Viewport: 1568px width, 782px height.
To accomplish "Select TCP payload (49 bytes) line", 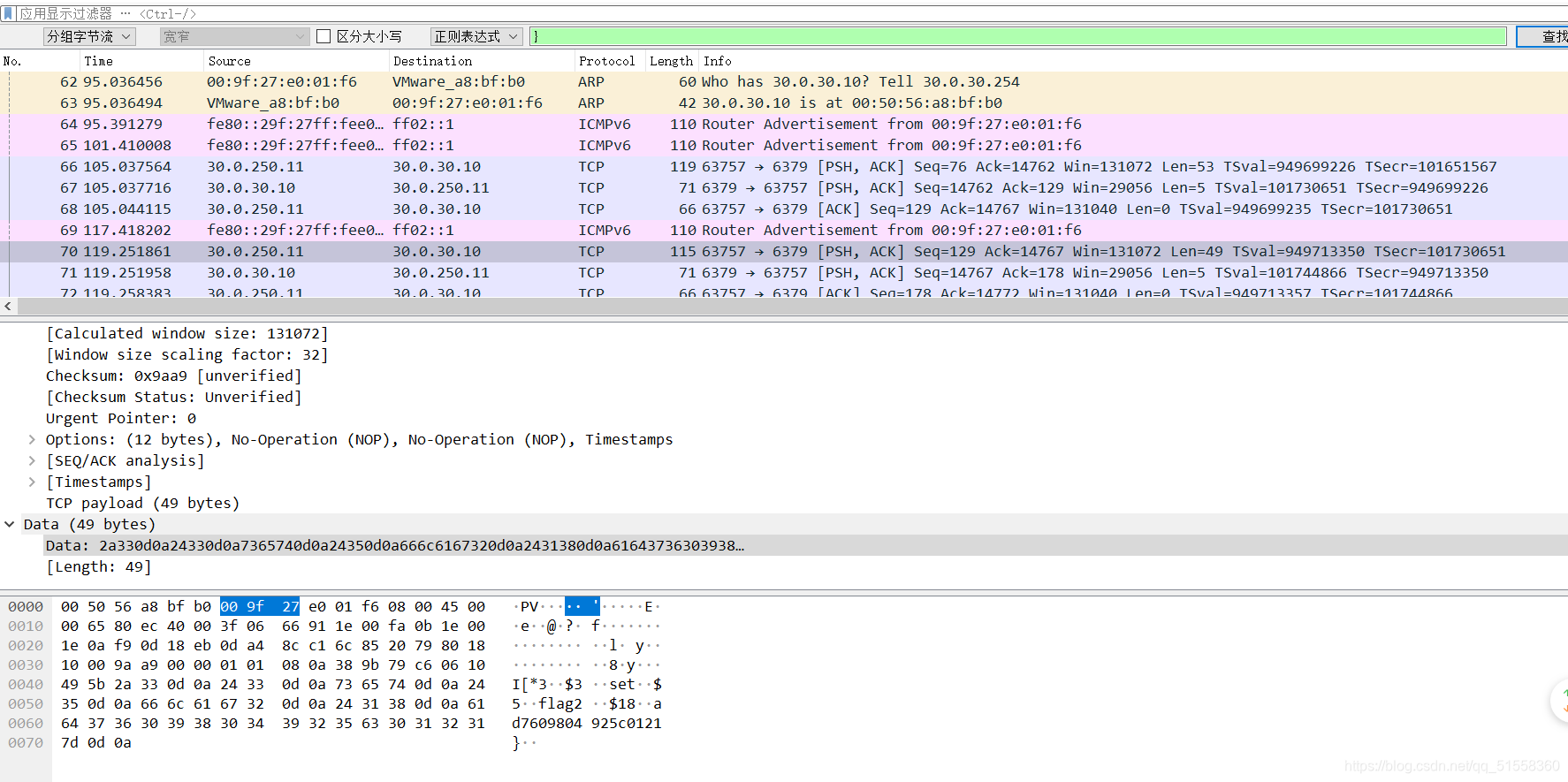I will pyautogui.click(x=143, y=503).
